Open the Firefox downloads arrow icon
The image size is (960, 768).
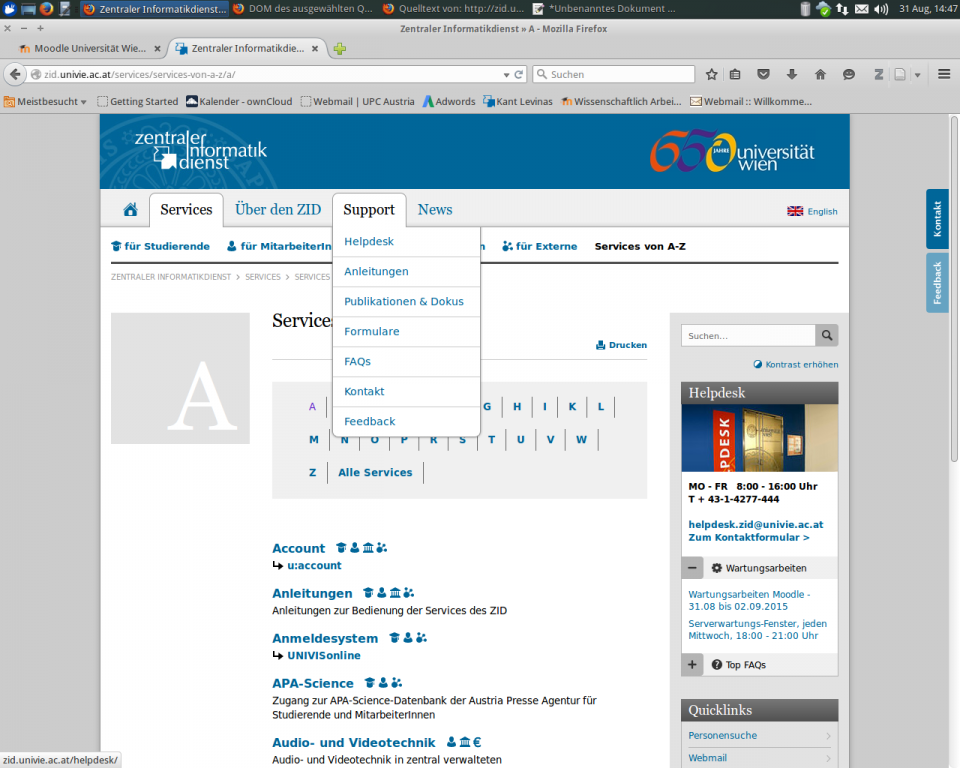[792, 74]
